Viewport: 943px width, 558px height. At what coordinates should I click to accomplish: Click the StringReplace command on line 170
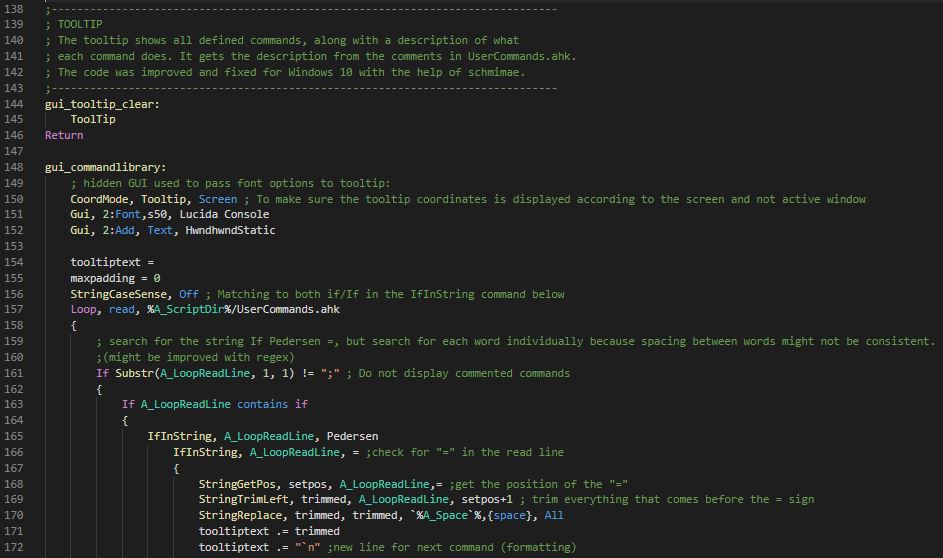(x=243, y=515)
